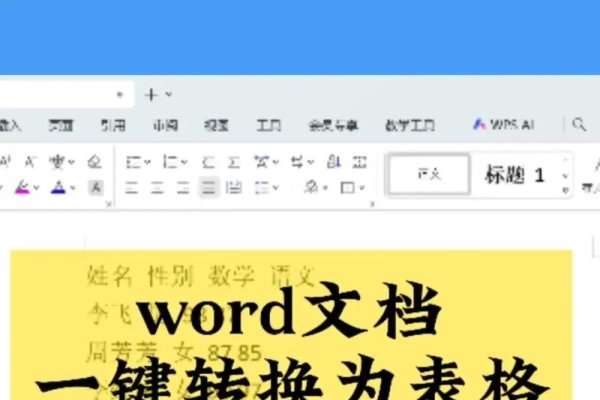Apply bullet list formatting

(x=134, y=162)
